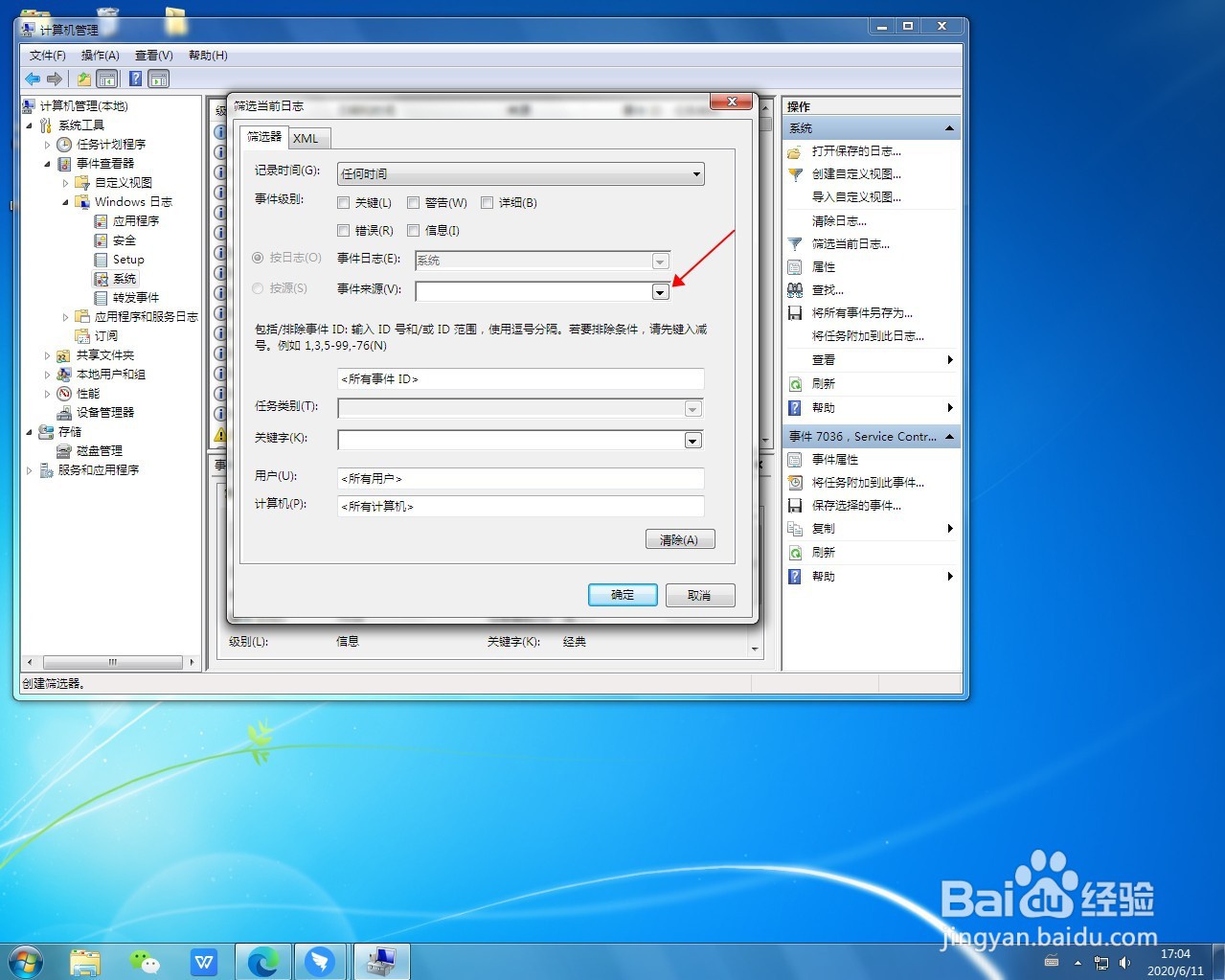The height and width of the screenshot is (980, 1225).
Task: Select the Security (安全) log icon
Action: [101, 240]
